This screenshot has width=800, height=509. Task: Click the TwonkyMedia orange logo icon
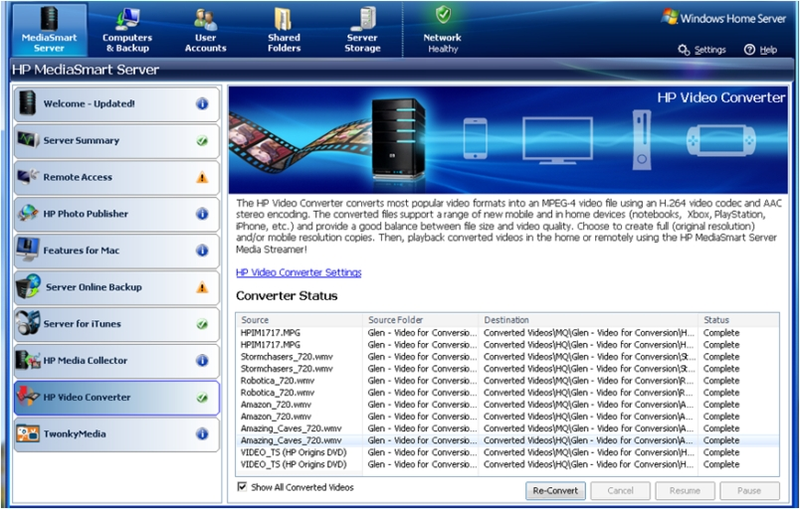pyautogui.click(x=28, y=434)
